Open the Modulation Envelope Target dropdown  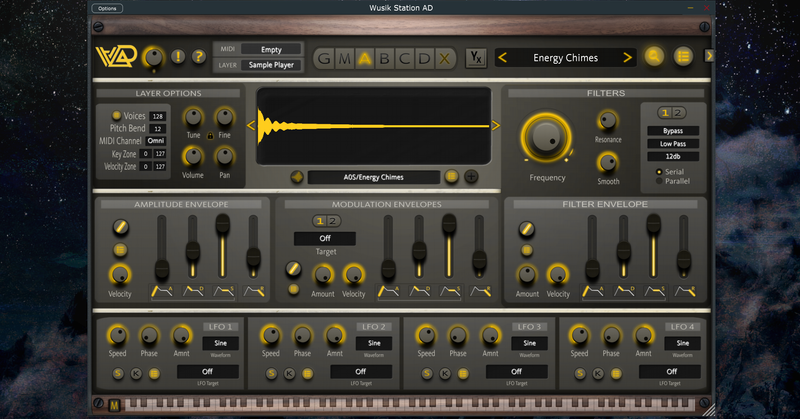pos(325,238)
